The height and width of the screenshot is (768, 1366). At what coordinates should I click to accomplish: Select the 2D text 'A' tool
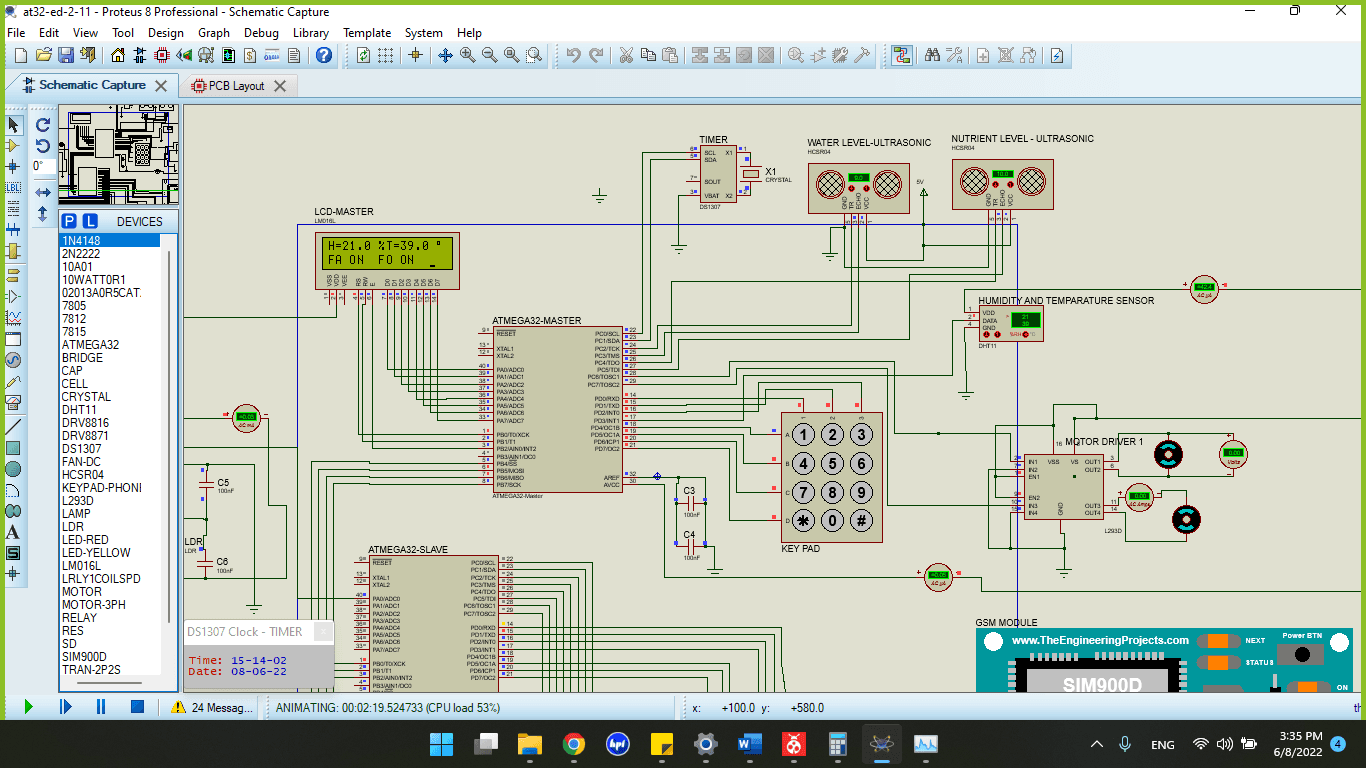pyautogui.click(x=14, y=532)
